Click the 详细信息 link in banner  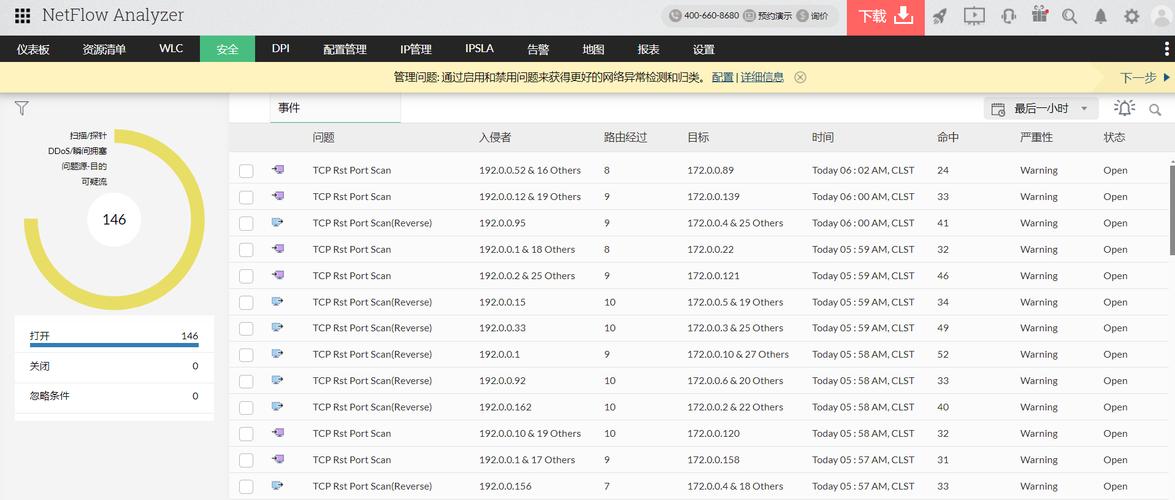tap(762, 77)
